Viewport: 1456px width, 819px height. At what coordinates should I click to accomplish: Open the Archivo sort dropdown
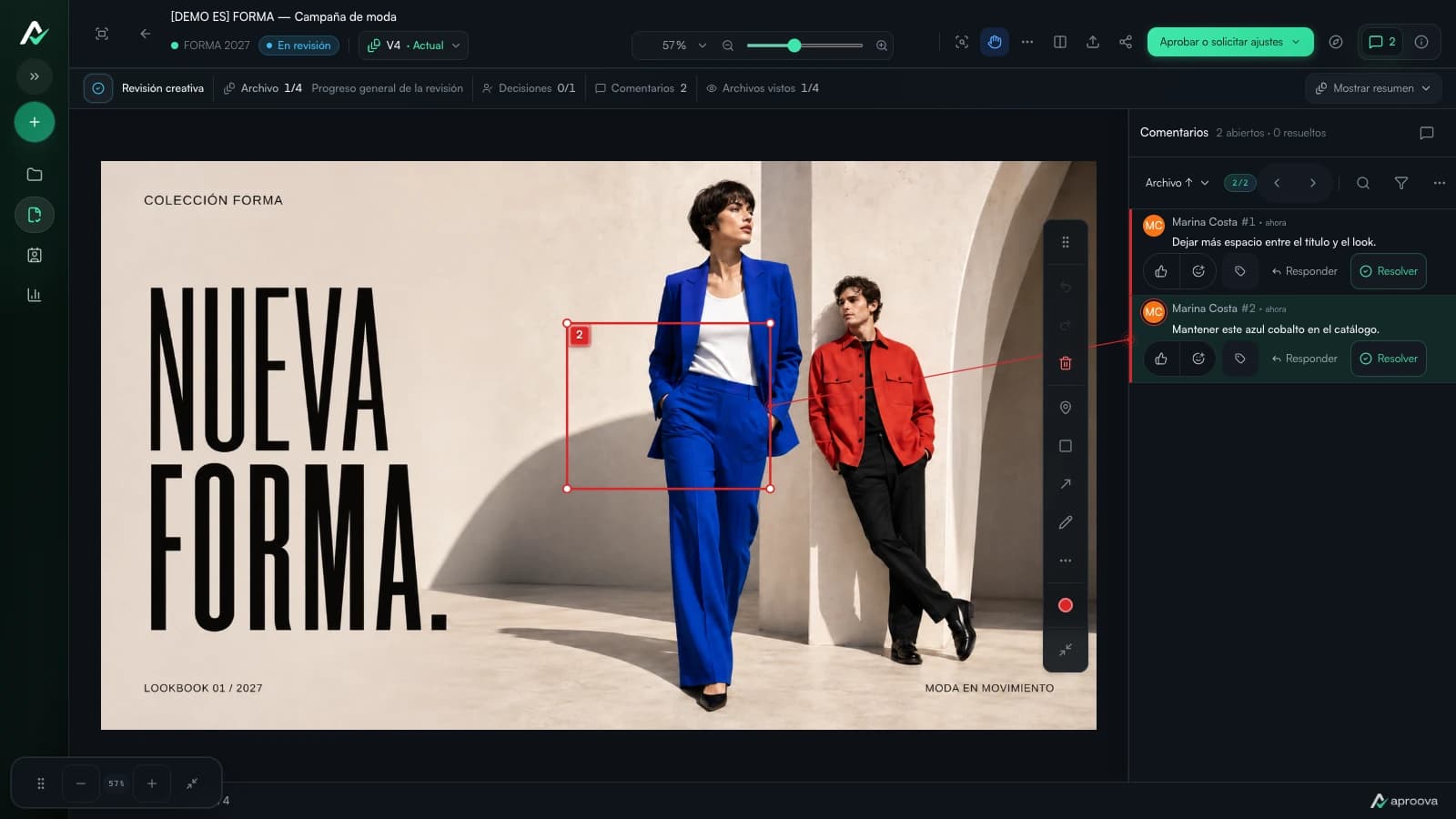click(1177, 183)
